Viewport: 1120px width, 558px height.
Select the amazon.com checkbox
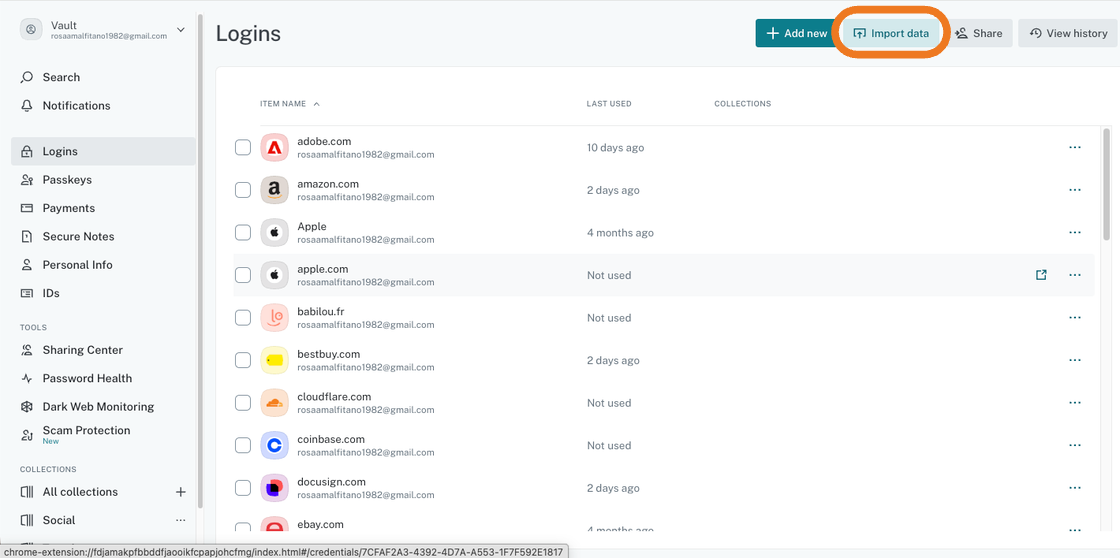(x=243, y=190)
